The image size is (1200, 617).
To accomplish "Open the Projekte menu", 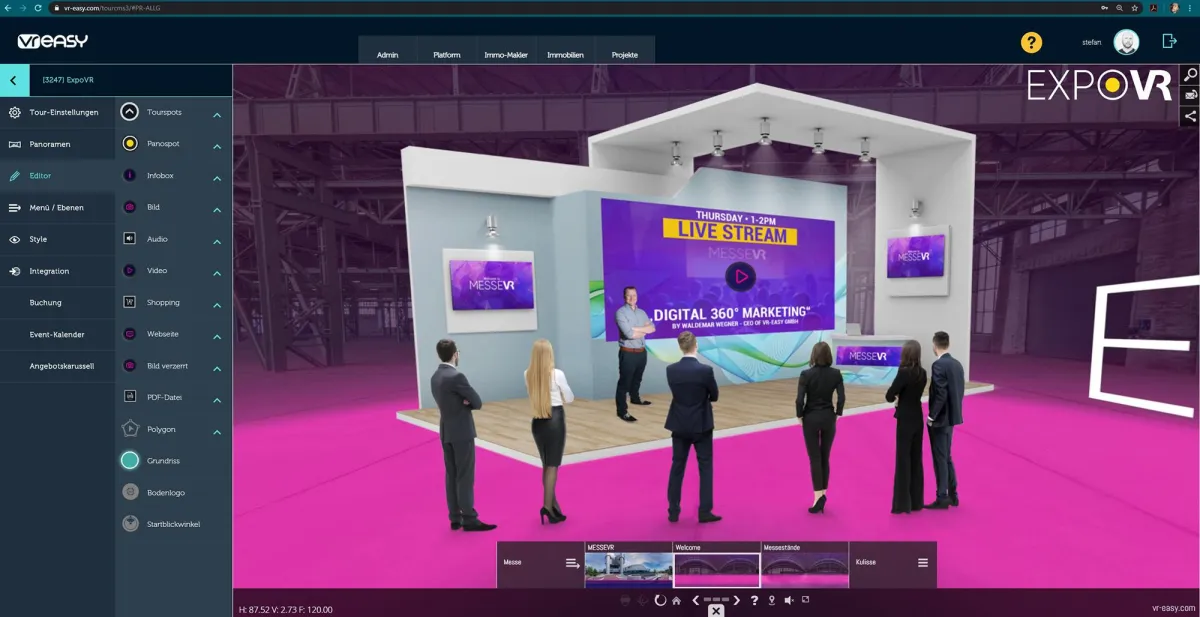I will point(624,54).
